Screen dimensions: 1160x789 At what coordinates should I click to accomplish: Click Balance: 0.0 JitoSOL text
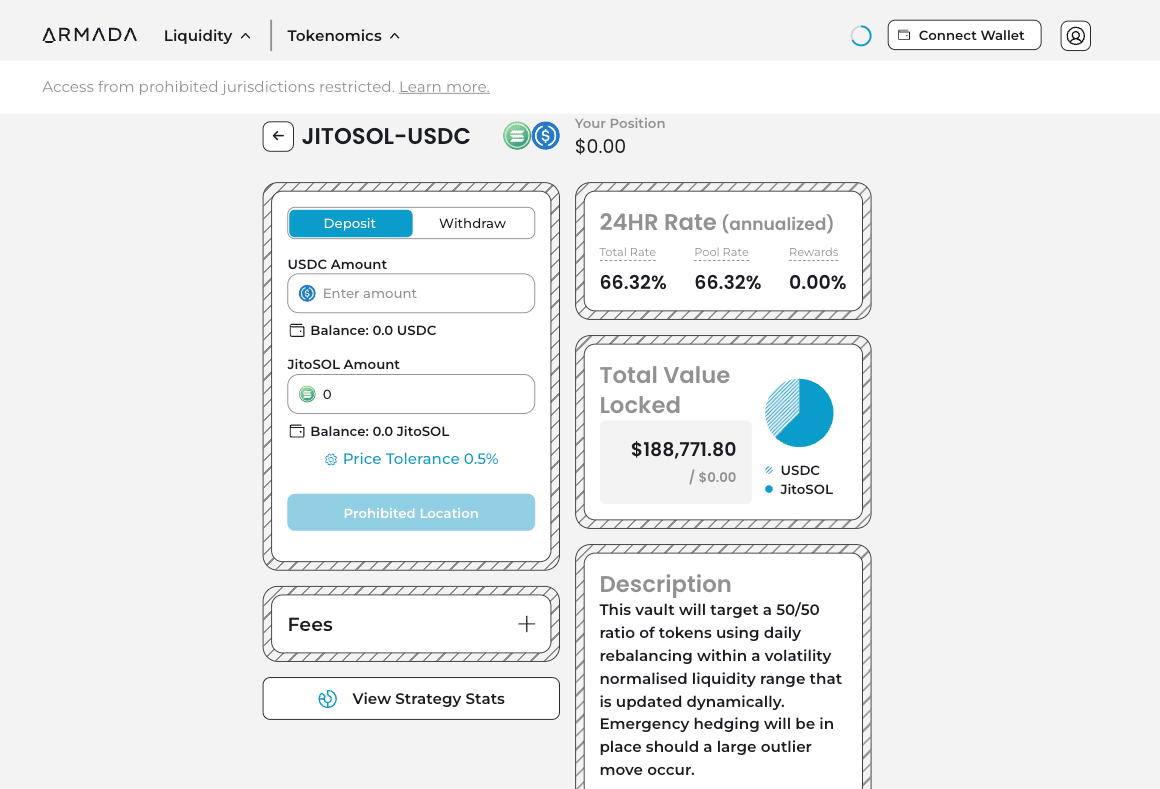[x=380, y=431]
